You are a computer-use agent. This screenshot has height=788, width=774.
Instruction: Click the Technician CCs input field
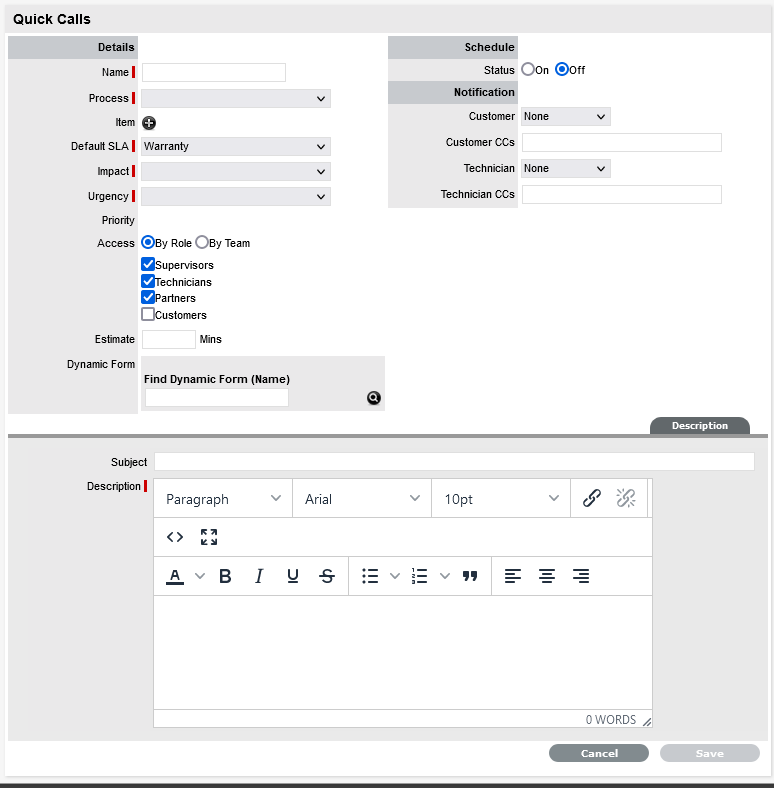point(622,194)
